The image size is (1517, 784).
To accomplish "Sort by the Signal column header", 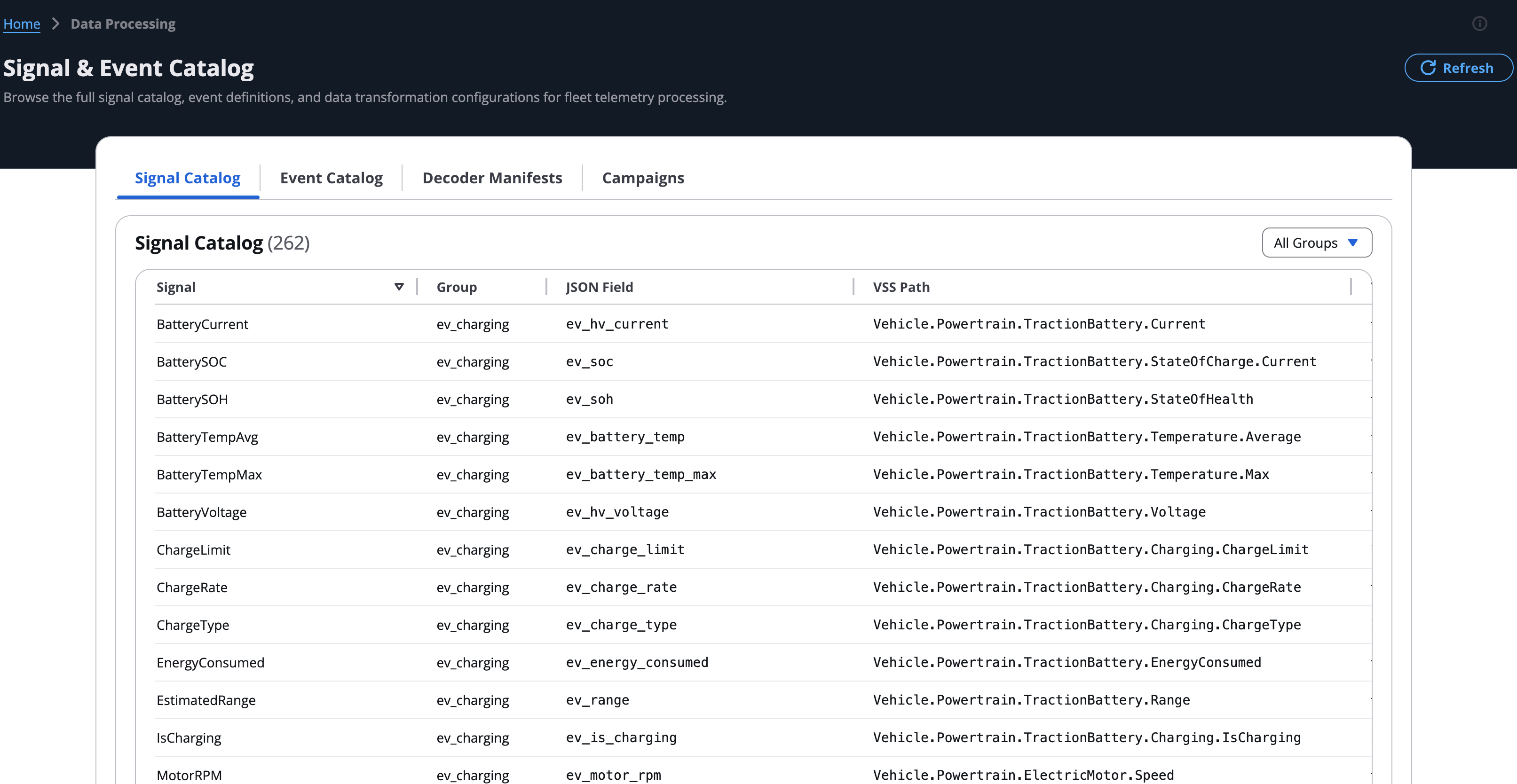I will tap(176, 287).
